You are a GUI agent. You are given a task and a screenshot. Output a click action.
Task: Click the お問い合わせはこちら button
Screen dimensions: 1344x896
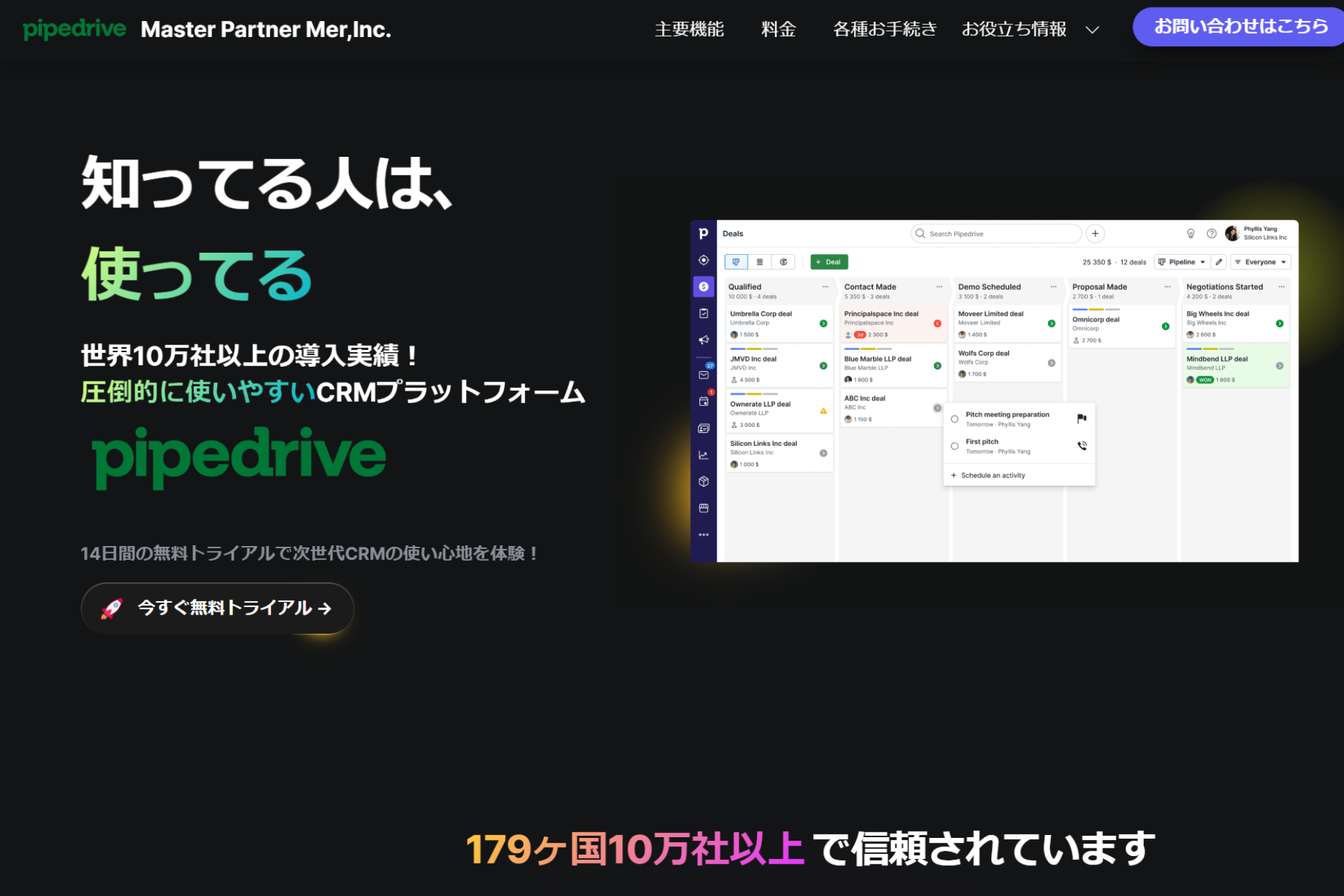click(1240, 27)
